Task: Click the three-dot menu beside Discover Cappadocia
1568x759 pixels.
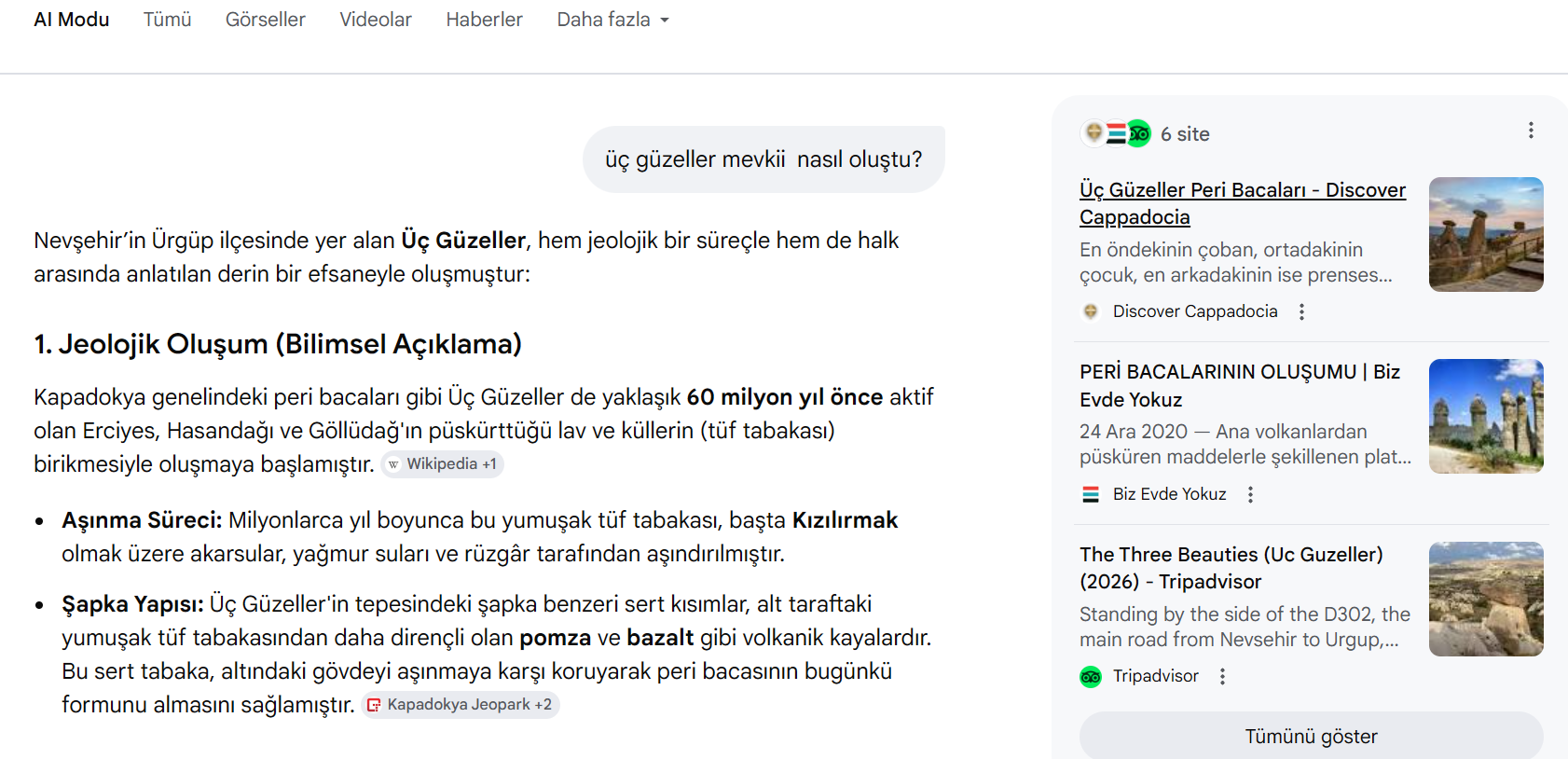Action: (1301, 311)
